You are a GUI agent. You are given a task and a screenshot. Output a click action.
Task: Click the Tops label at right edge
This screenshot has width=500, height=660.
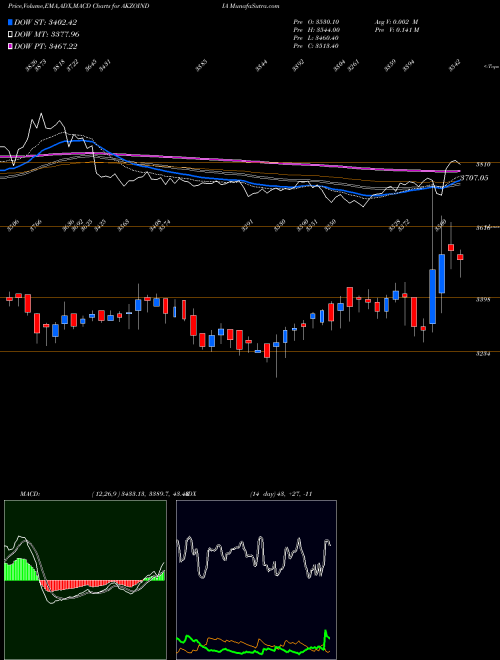491,66
